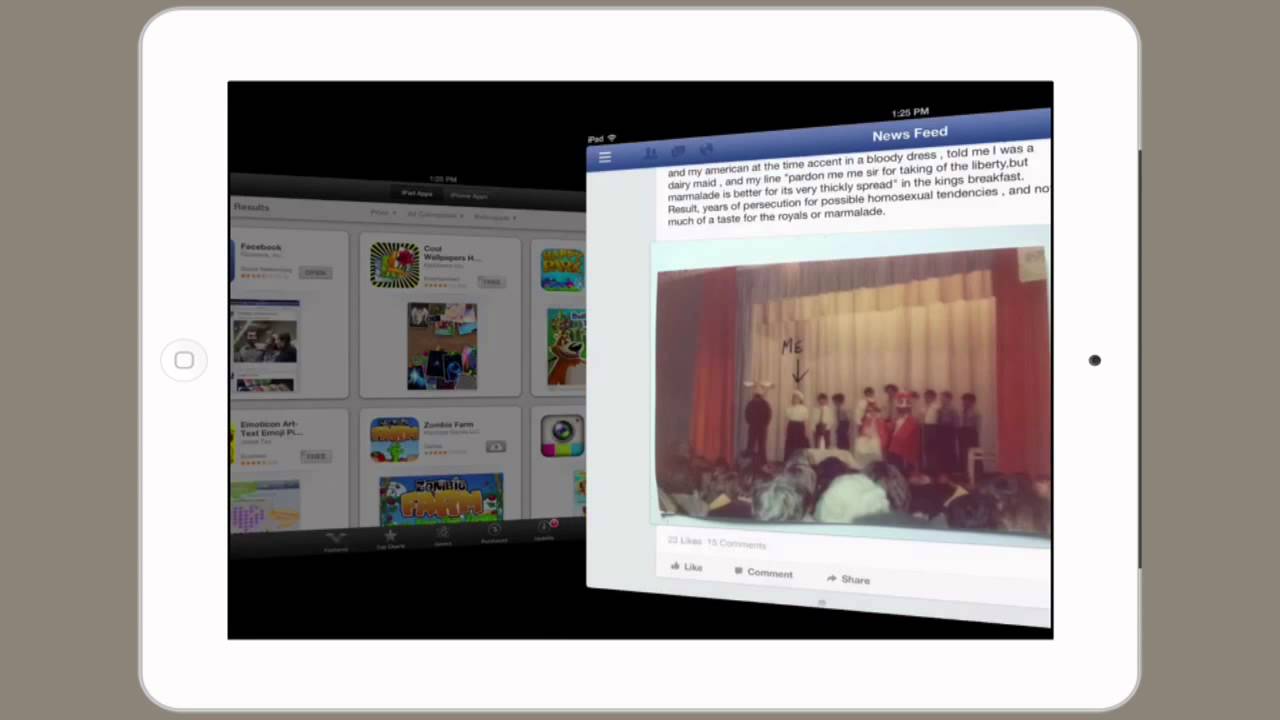Viewport: 1280px width, 720px height.
Task: Open Facebook messages icon in header
Action: pos(679,151)
